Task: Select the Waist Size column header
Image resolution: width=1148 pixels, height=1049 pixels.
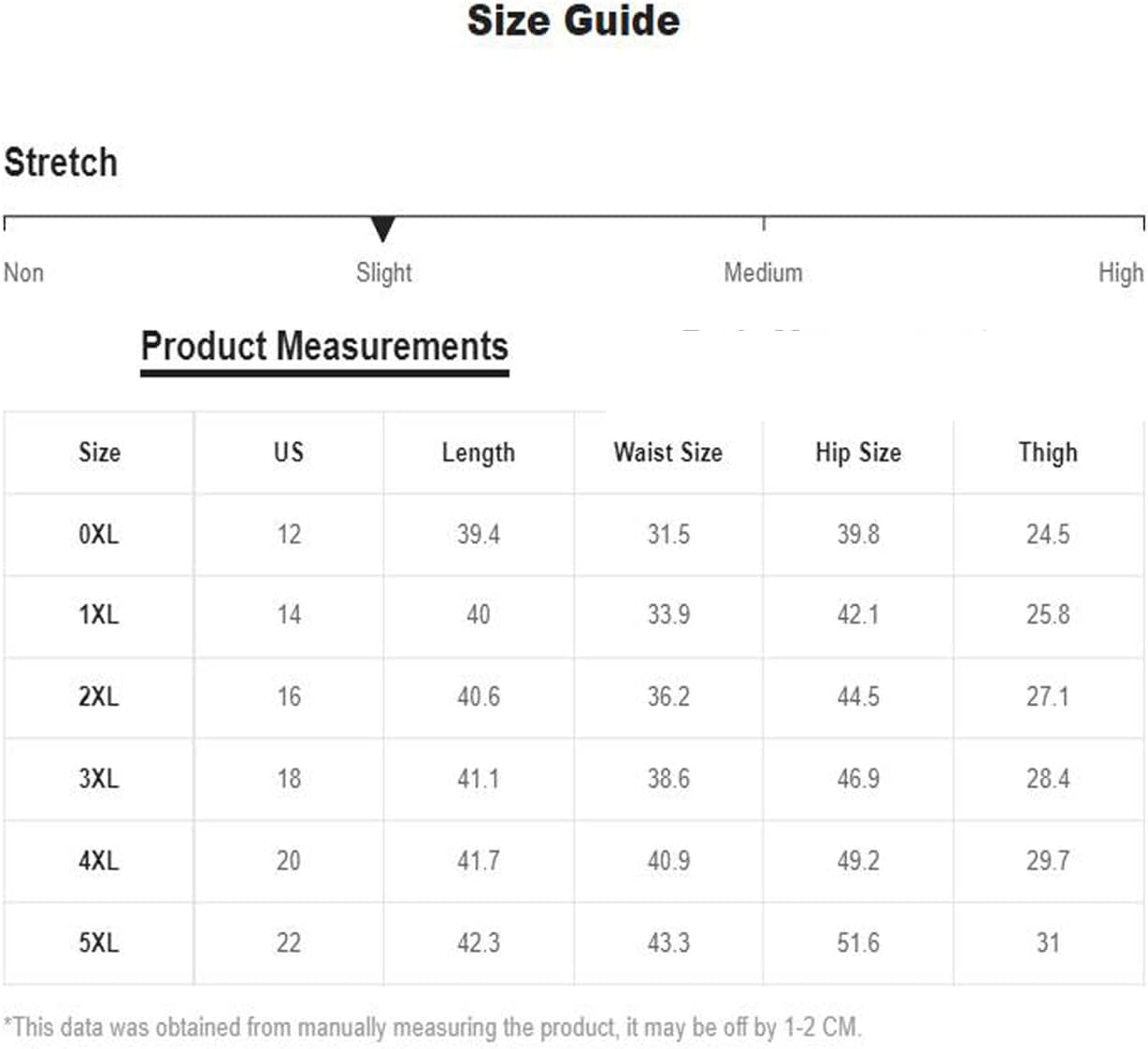Action: 667,453
